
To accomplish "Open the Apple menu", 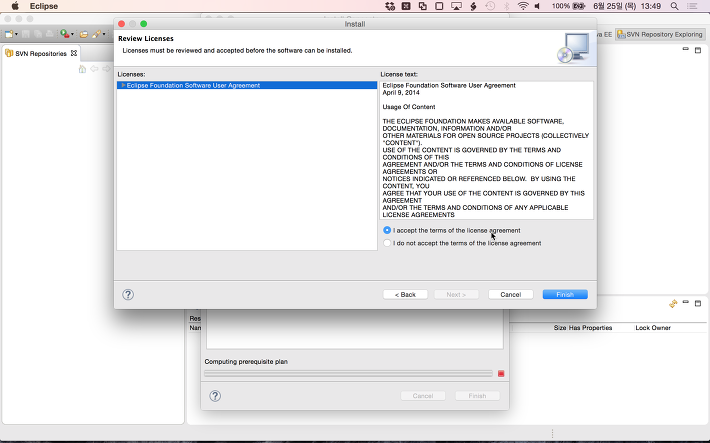I will (x=15, y=6).
